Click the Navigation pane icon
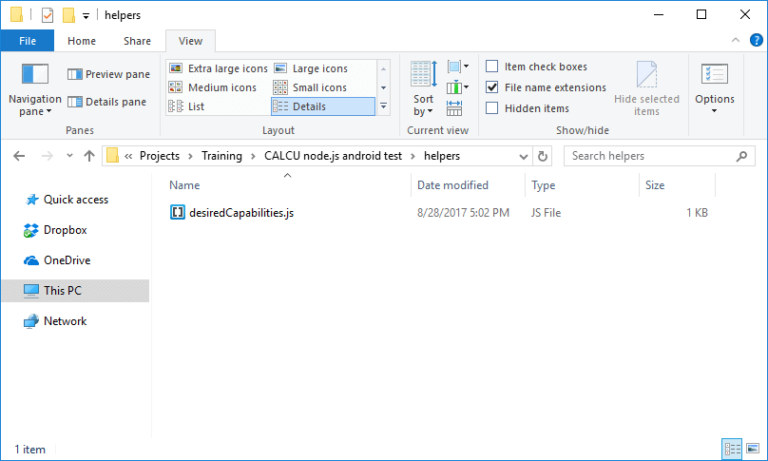Viewport: 768px width, 461px height. (x=35, y=76)
